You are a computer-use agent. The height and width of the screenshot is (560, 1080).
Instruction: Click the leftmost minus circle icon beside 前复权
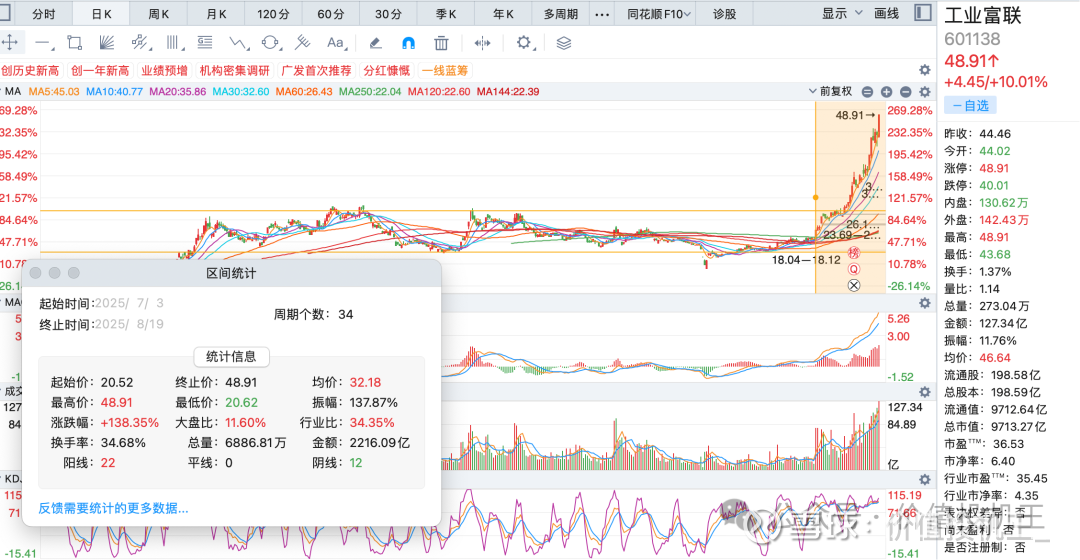point(867,92)
